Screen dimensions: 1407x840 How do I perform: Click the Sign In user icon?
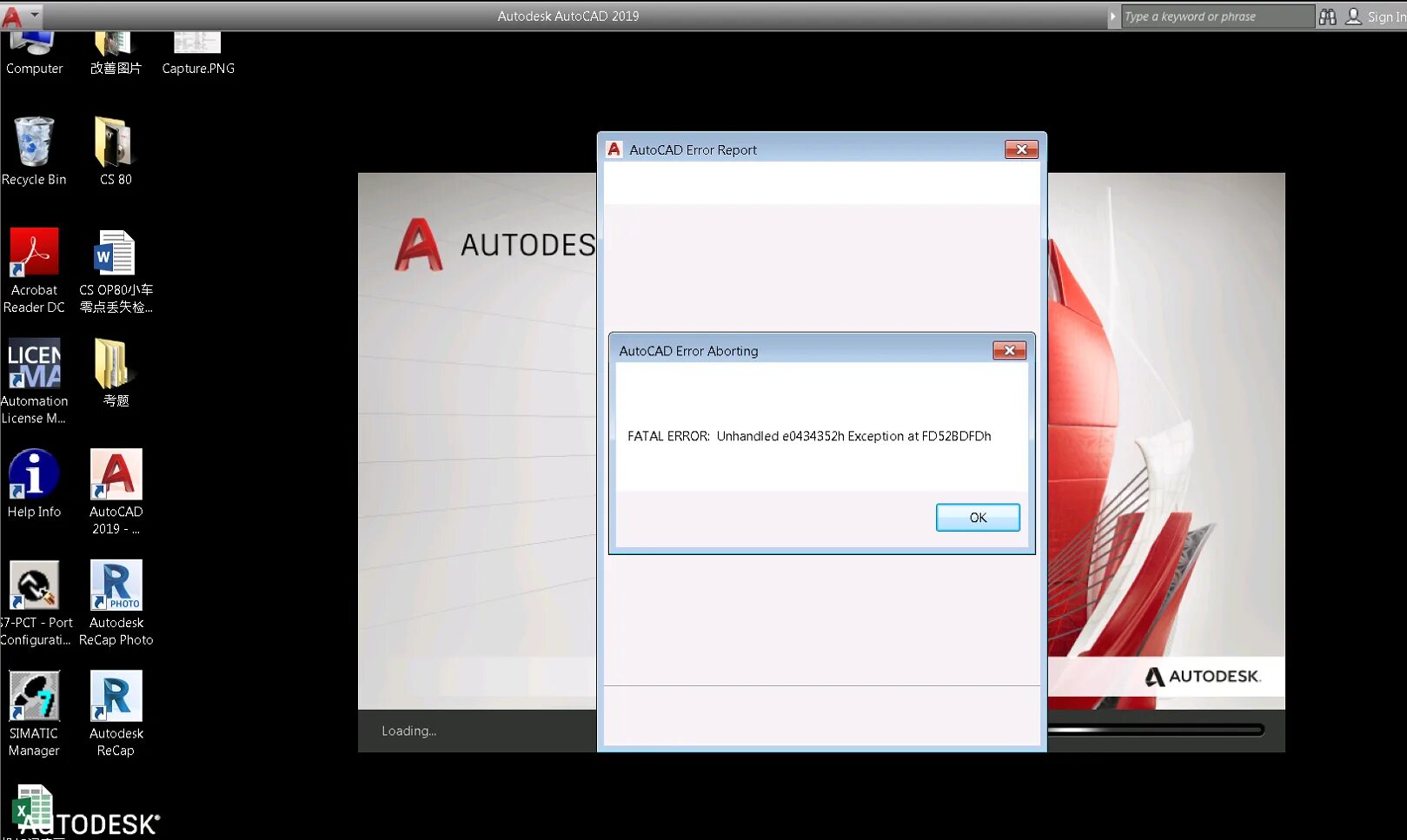pos(1353,17)
